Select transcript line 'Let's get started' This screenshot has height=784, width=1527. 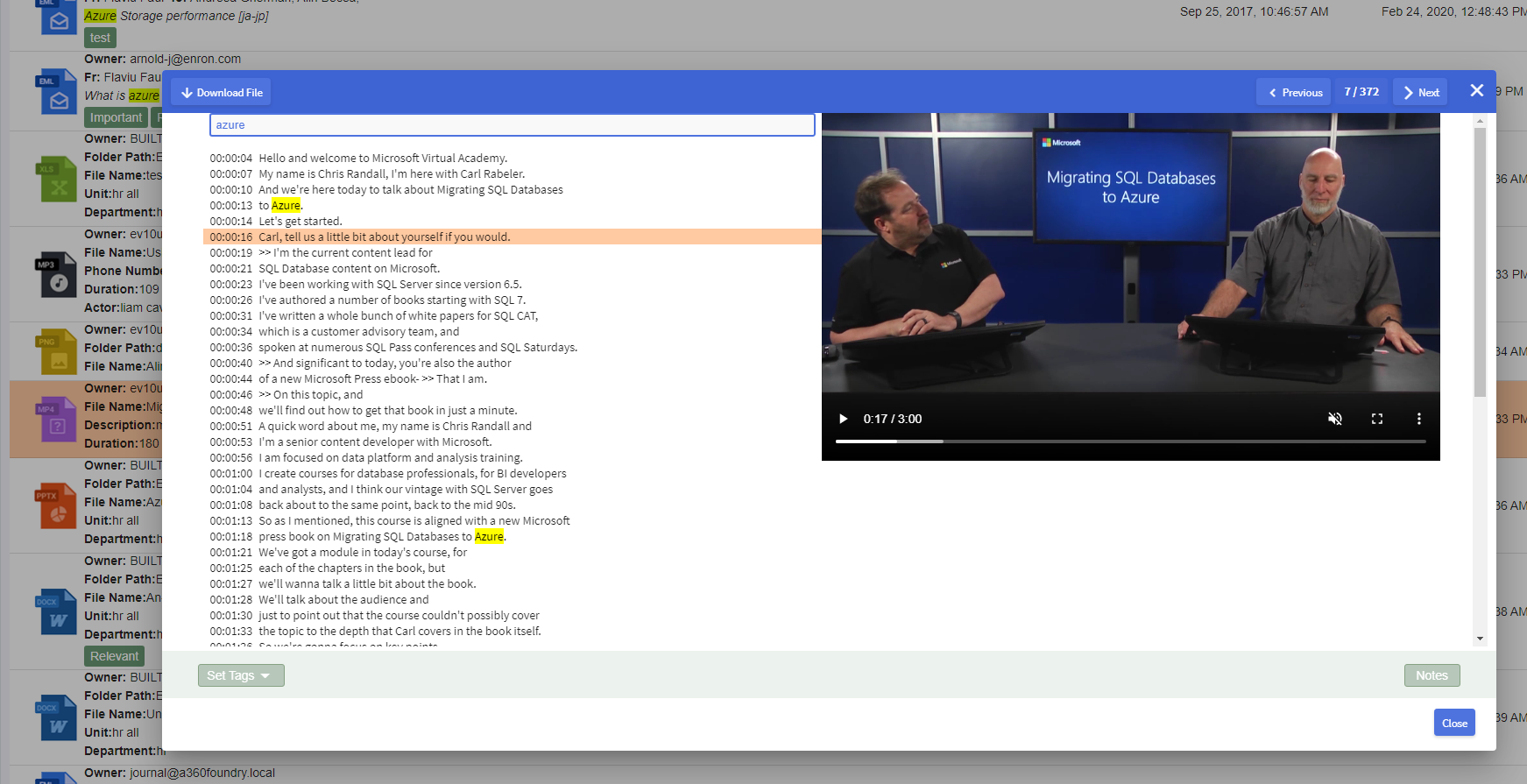coord(300,222)
